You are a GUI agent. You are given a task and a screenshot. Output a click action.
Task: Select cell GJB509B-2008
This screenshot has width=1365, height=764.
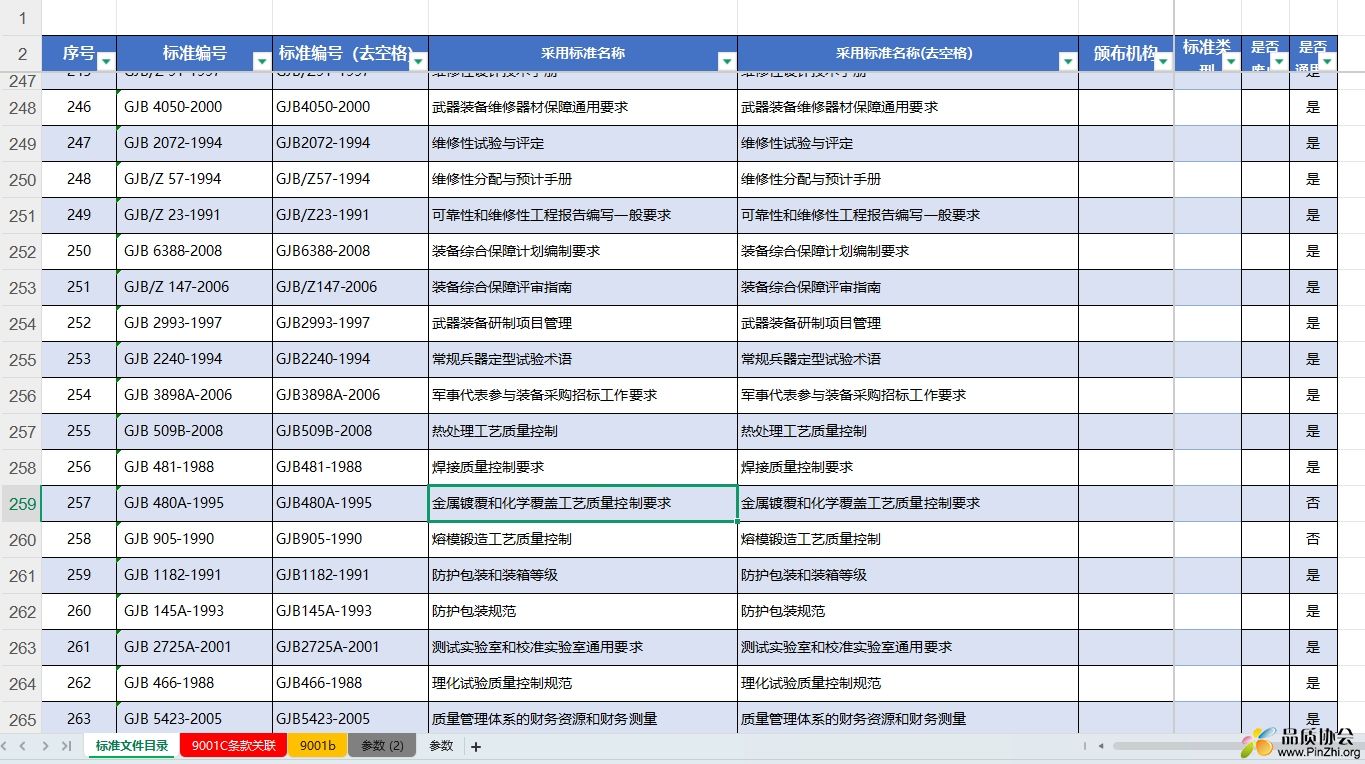coord(350,431)
